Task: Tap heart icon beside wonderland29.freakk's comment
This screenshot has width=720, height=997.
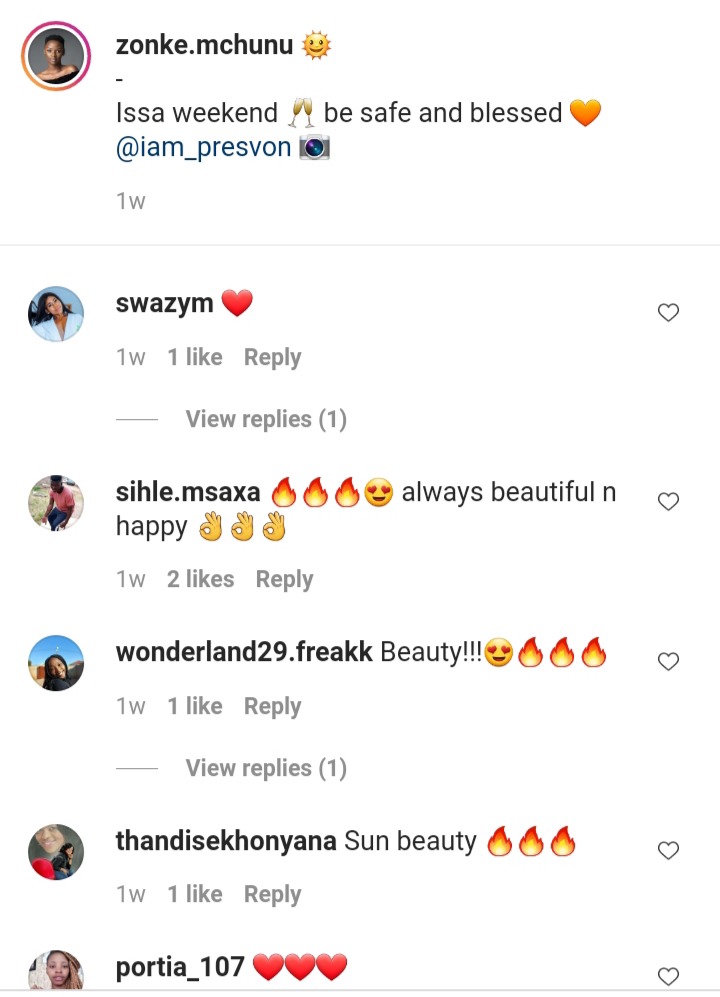Action: (x=668, y=661)
